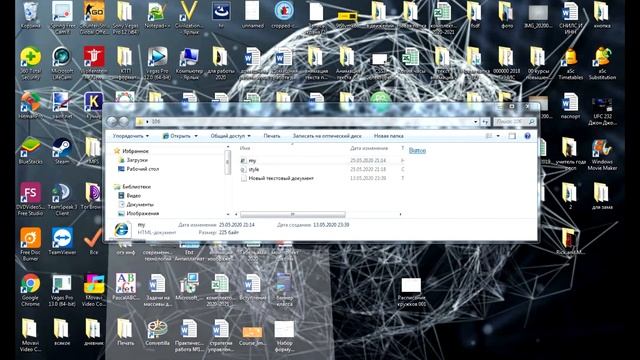Sort by the Имя column header
Image resolution: width=640 pixels, height=360 pixels.
coord(245,148)
